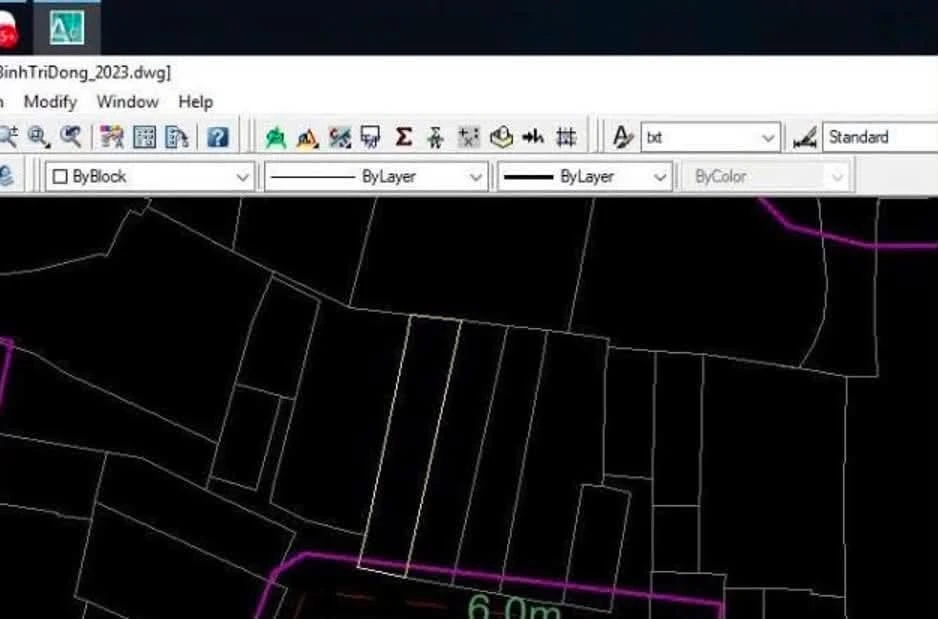Open the Window menu
Image resolution: width=938 pixels, height=619 pixels.
[127, 102]
